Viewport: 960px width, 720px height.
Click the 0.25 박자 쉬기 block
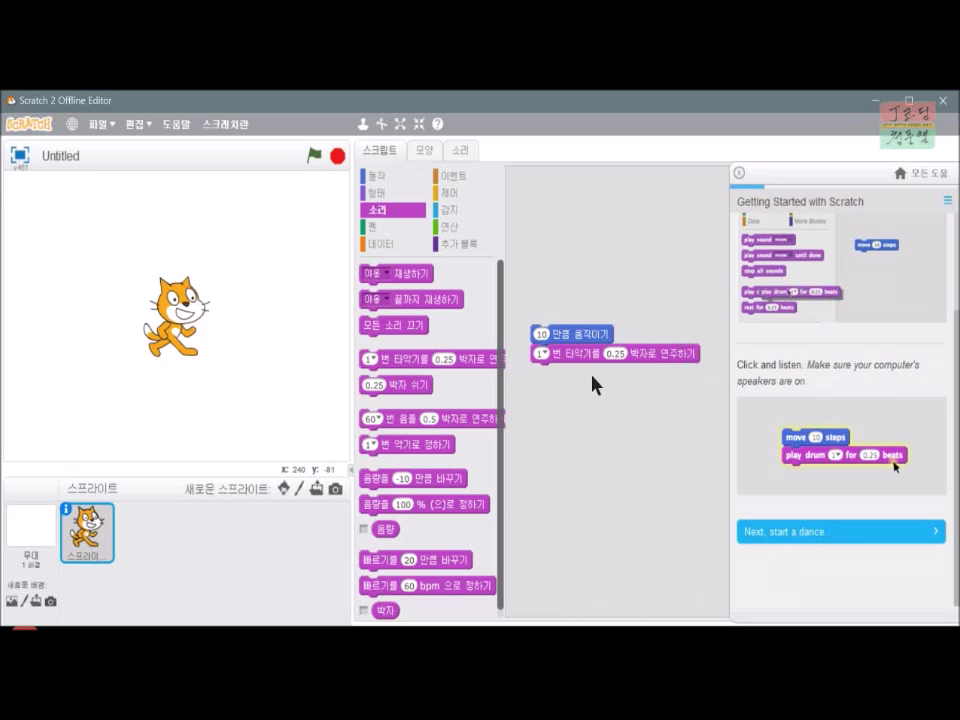click(396, 385)
